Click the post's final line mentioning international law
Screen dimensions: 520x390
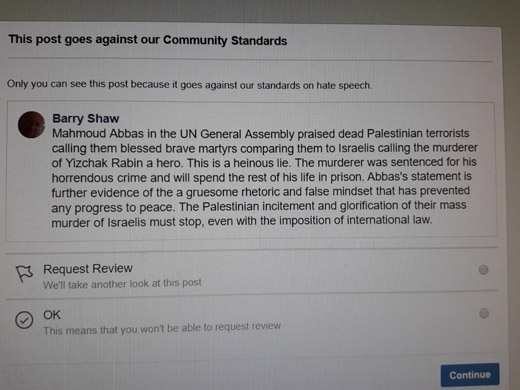coord(242,221)
